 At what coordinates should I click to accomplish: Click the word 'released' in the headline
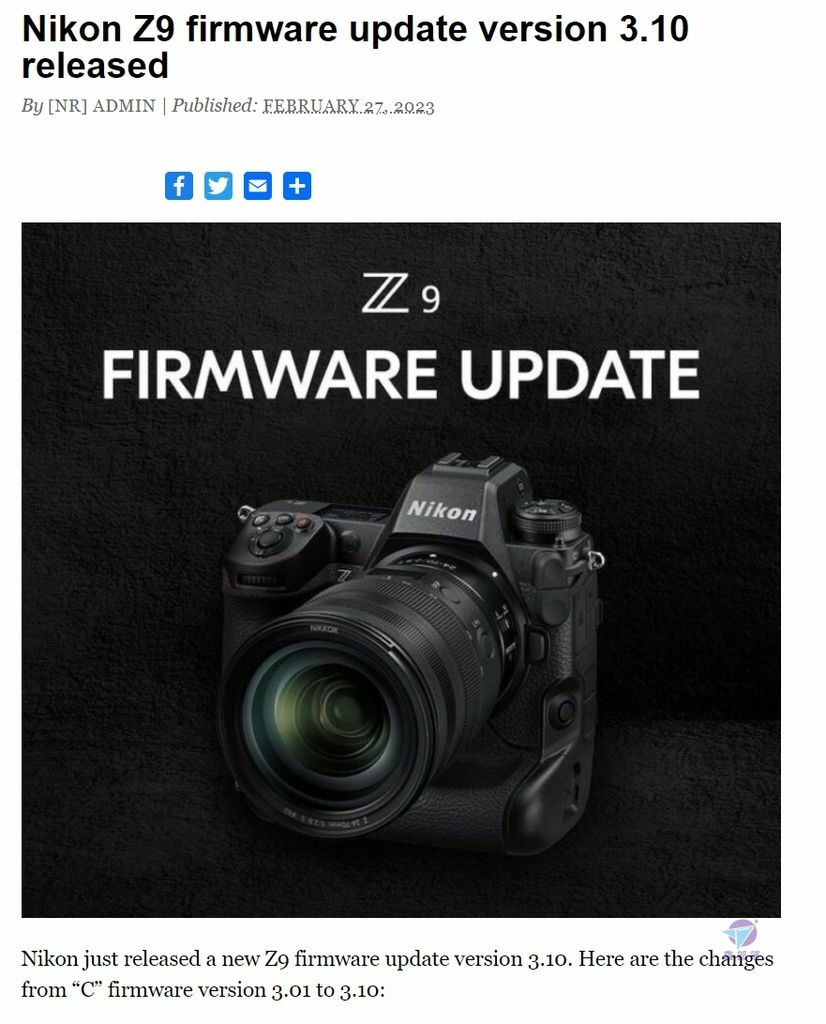[95, 65]
